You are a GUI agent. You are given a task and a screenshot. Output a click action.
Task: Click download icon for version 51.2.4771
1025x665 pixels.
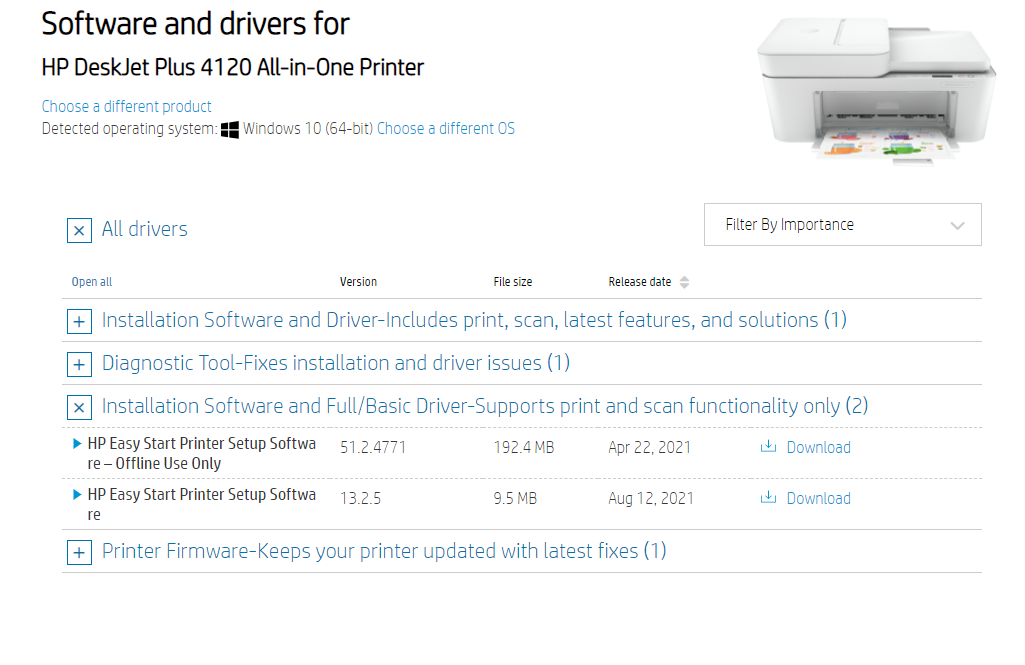click(x=768, y=447)
